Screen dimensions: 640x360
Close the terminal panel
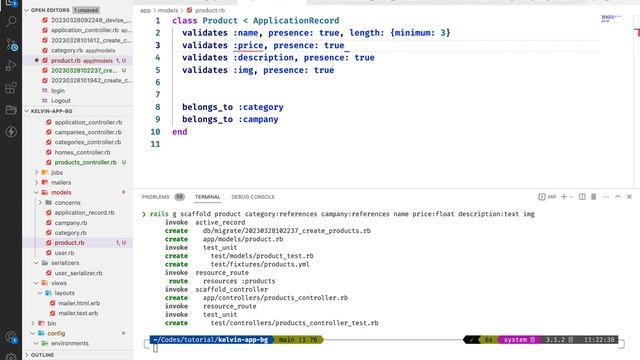coord(629,197)
